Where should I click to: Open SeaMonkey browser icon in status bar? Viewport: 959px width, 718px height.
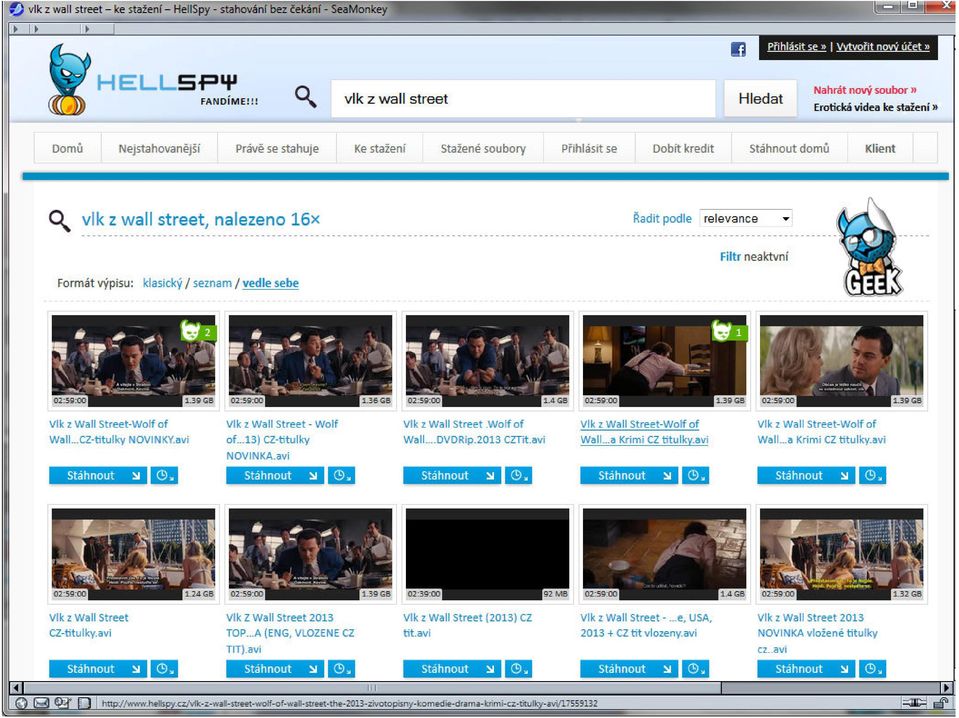pos(21,703)
